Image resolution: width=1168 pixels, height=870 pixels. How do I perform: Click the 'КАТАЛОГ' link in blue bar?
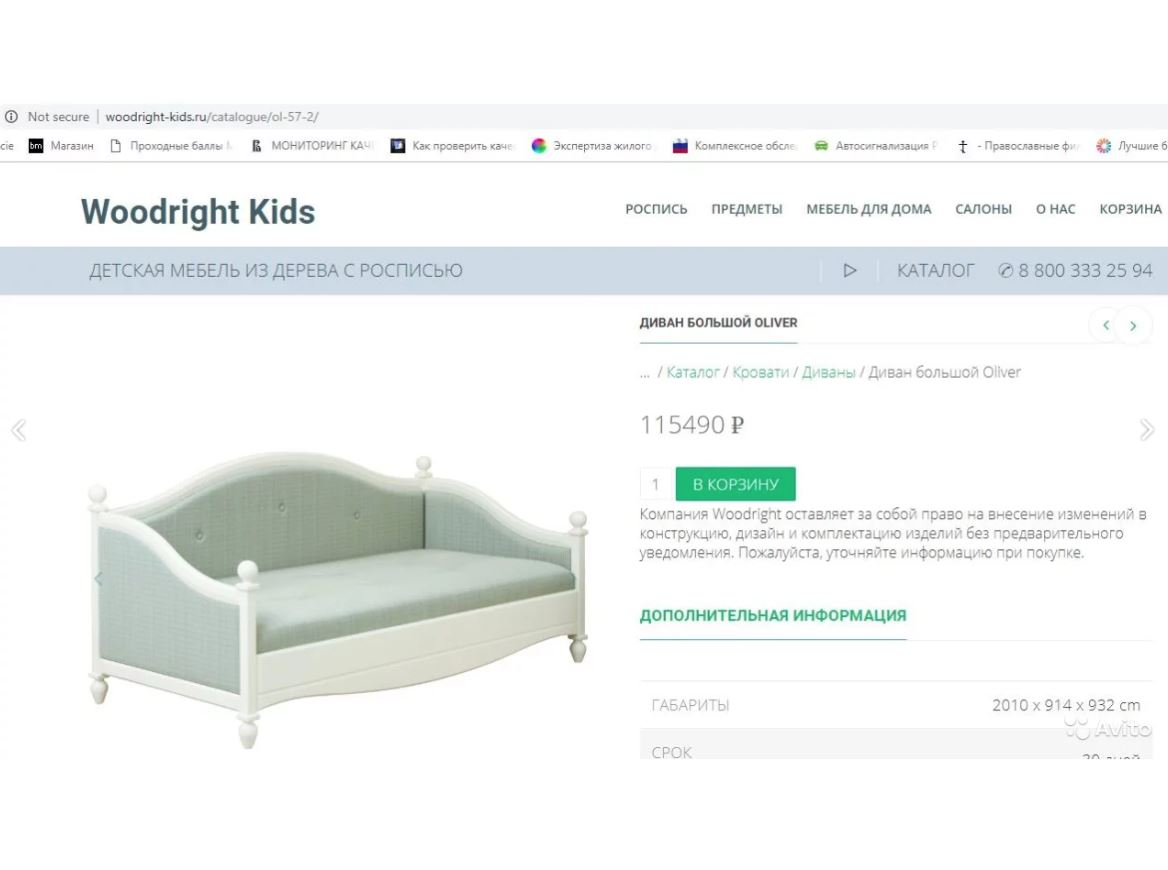[x=936, y=270]
